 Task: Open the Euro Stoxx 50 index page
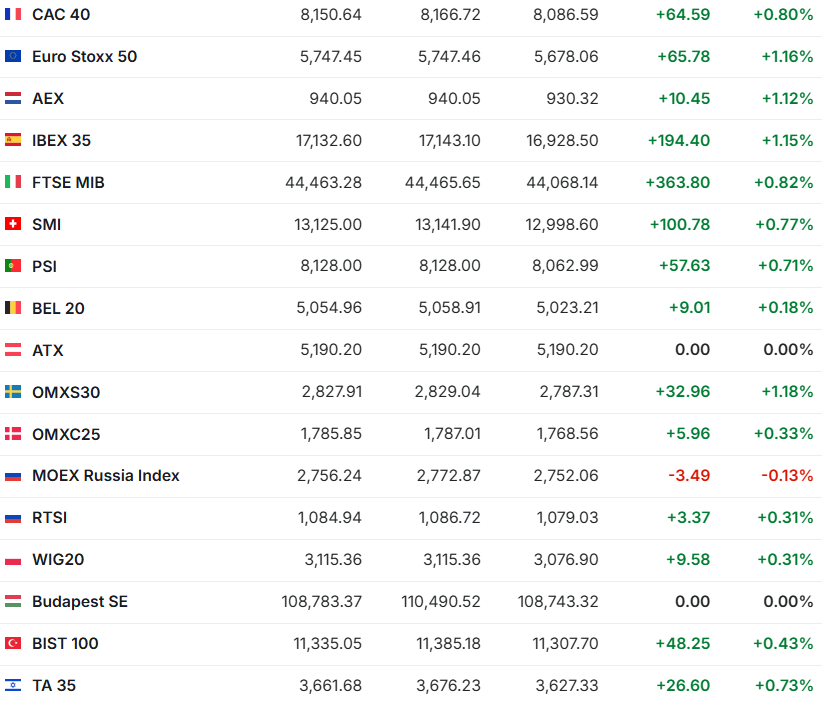(84, 57)
